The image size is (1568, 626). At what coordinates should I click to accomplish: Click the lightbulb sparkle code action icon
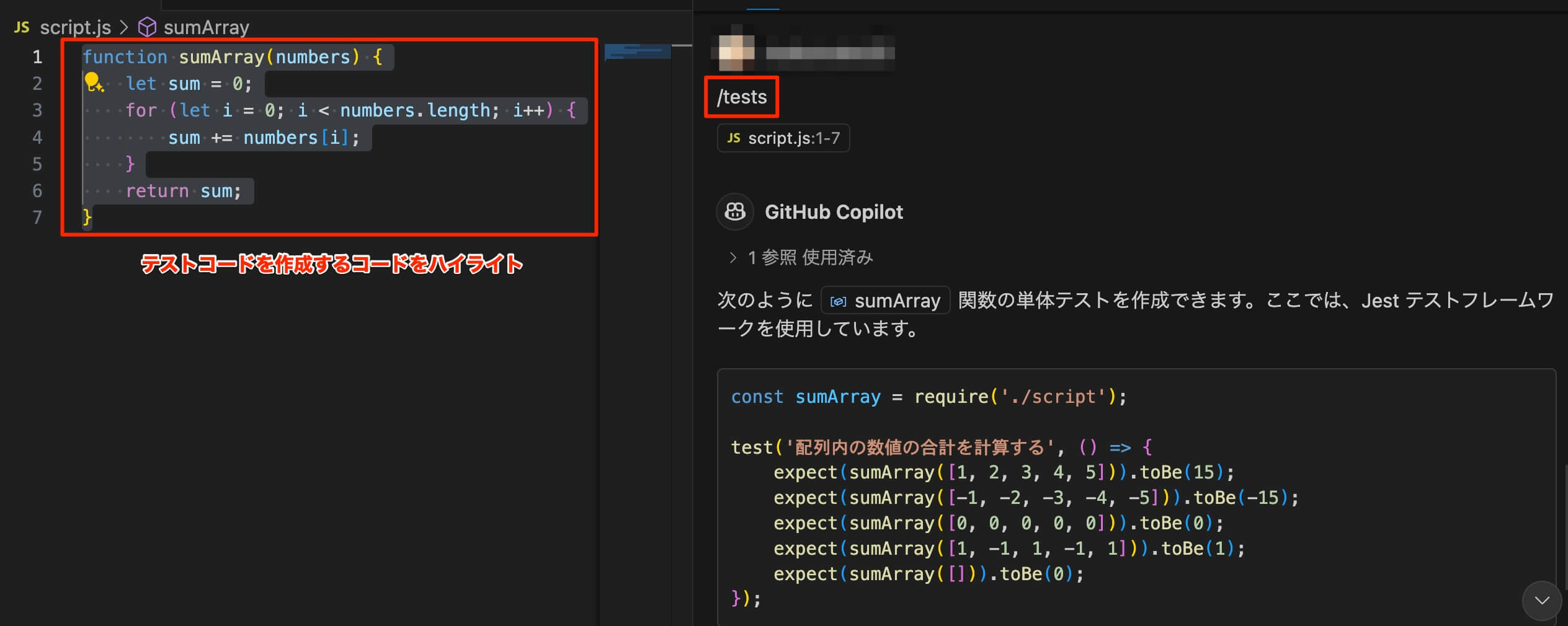[94, 82]
